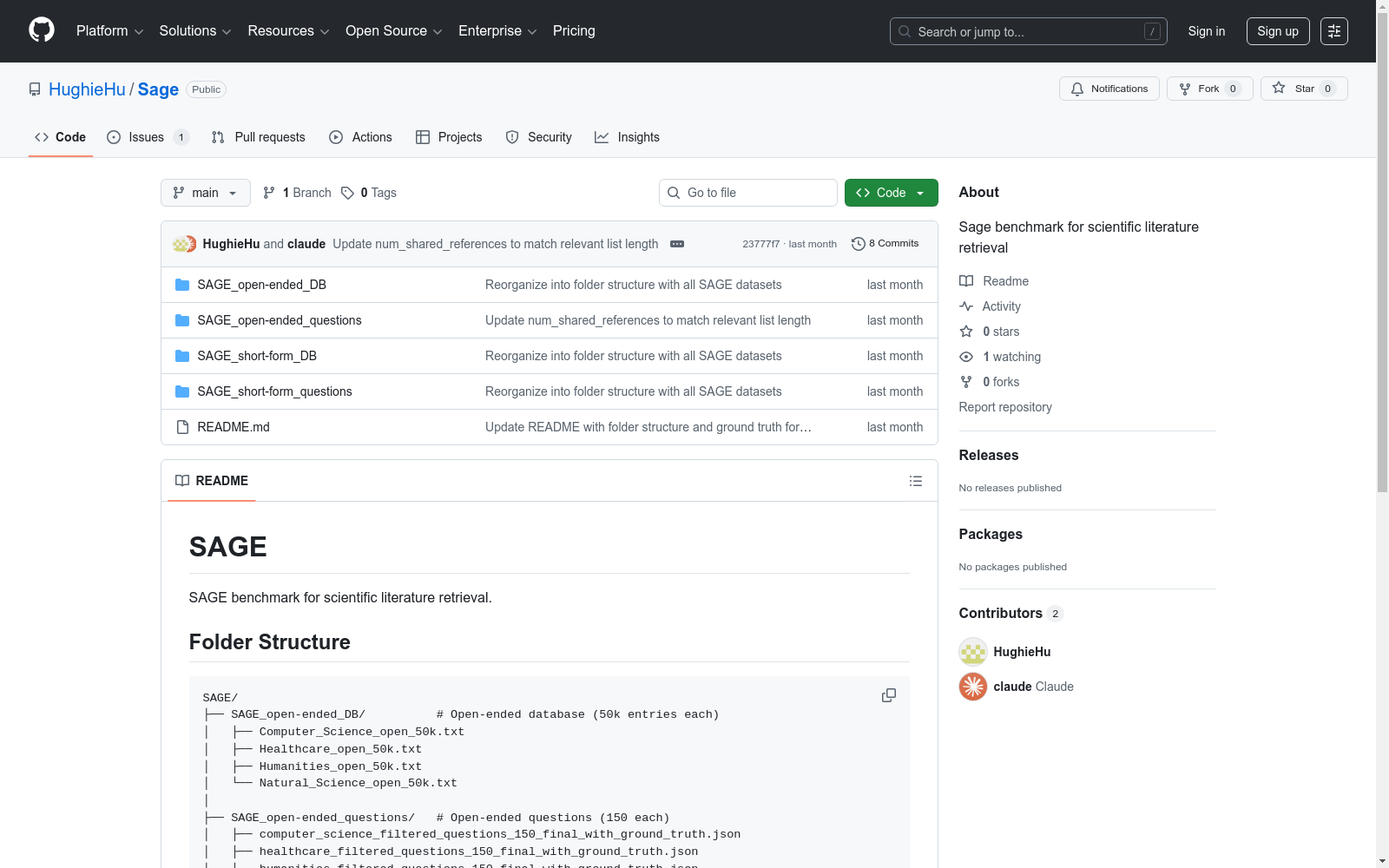Switch to the Actions tab
The height and width of the screenshot is (868, 1389).
(x=361, y=137)
